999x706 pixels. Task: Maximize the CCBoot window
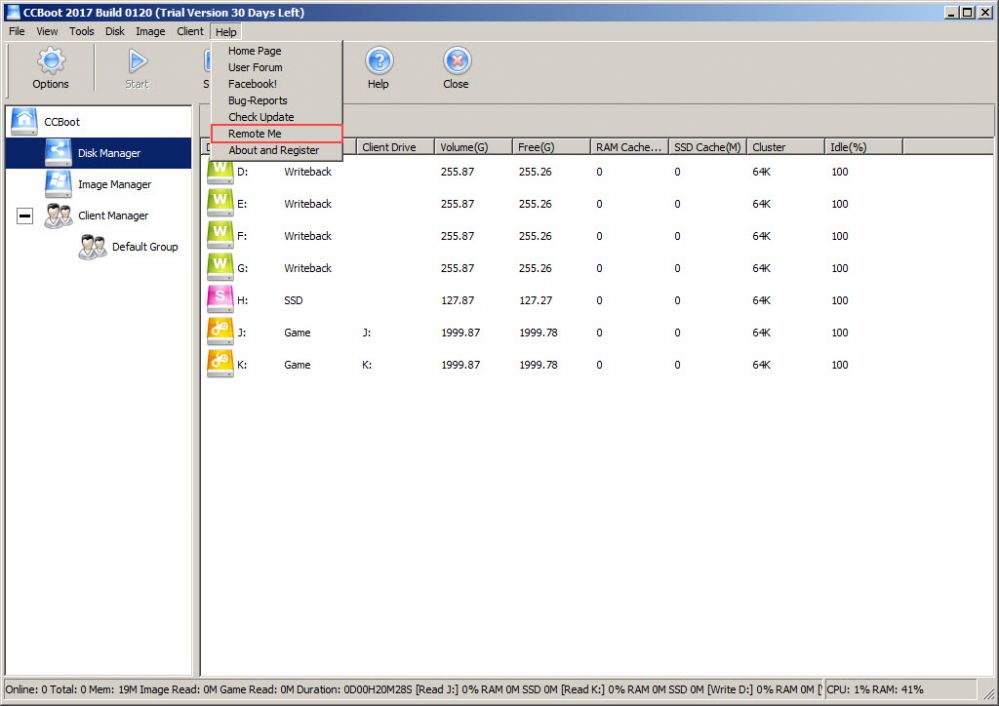967,12
